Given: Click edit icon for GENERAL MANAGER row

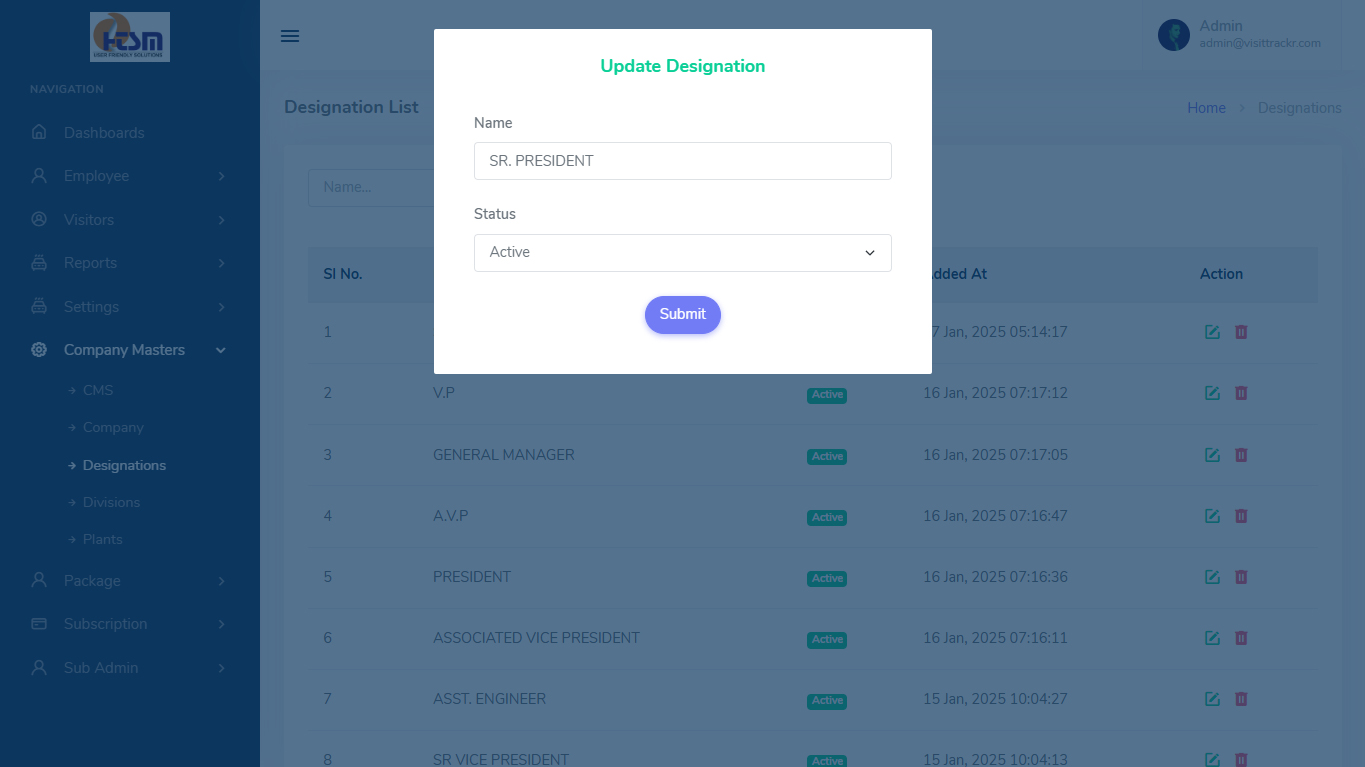Looking at the screenshot, I should [1212, 455].
